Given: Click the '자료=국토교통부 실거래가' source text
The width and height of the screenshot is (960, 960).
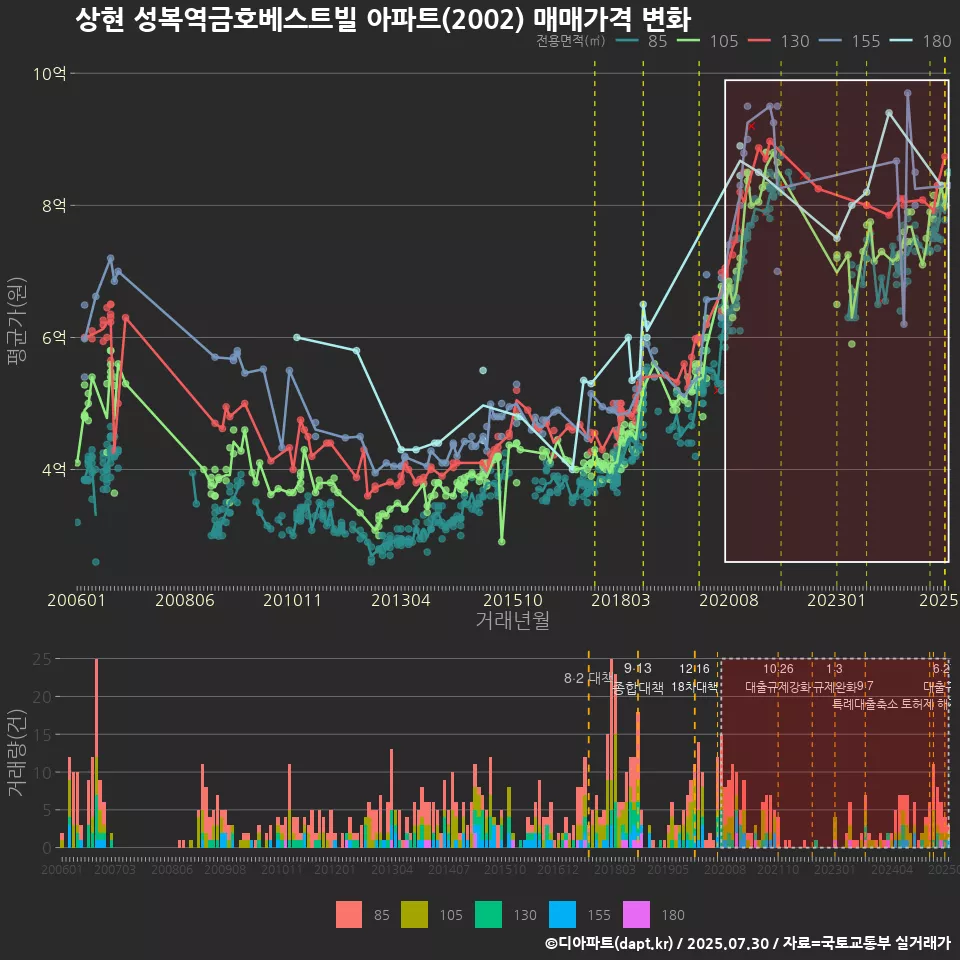Looking at the screenshot, I should 866,943.
